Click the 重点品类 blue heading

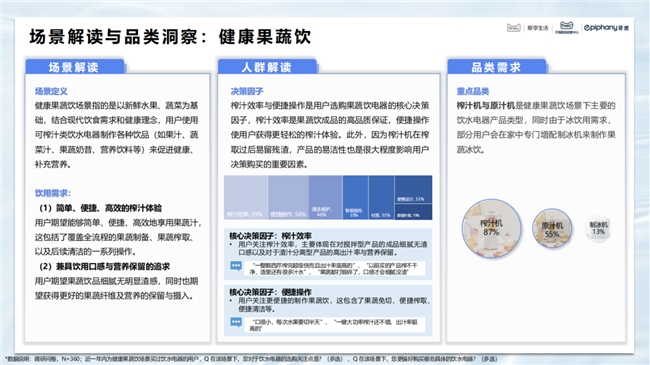[x=473, y=91]
